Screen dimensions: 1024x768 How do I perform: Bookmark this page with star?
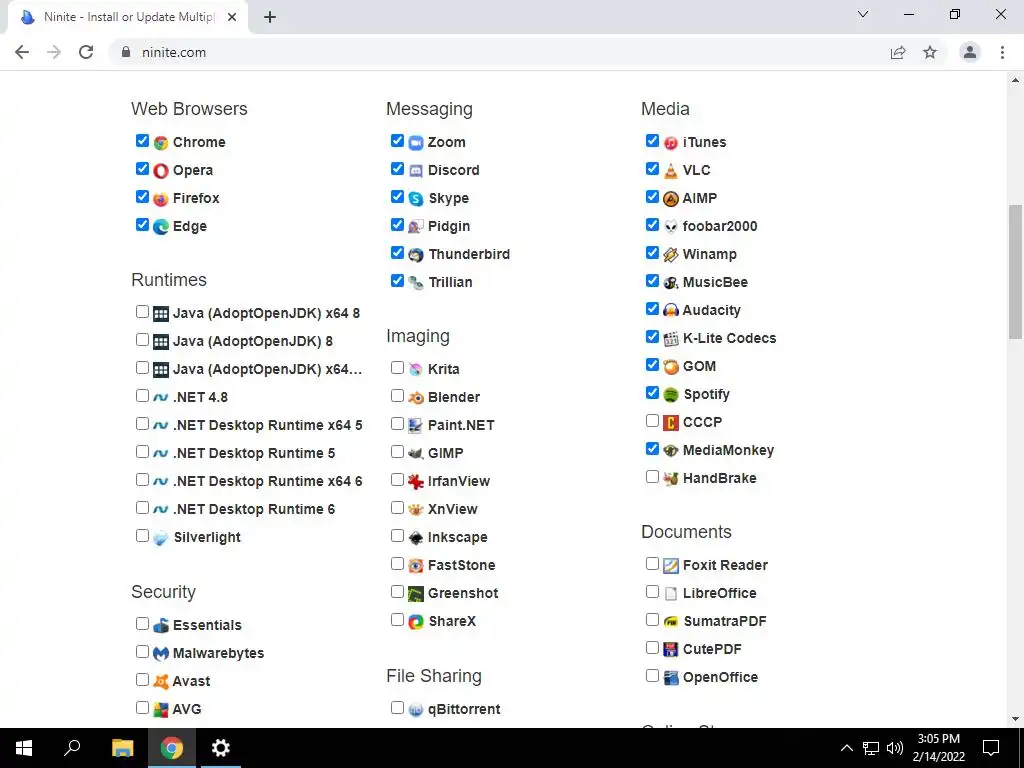pyautogui.click(x=930, y=52)
